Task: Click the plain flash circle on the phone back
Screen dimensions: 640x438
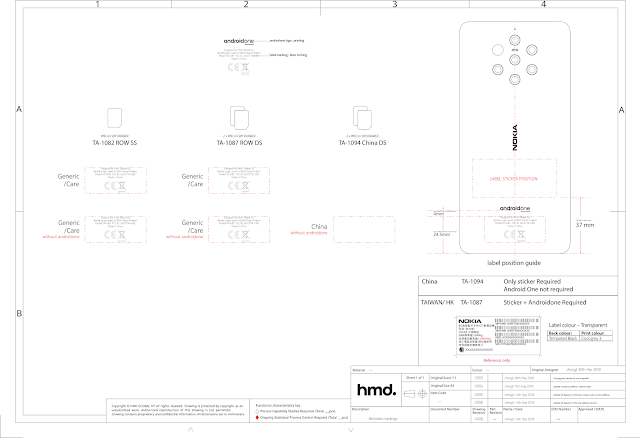Action: (x=498, y=50)
